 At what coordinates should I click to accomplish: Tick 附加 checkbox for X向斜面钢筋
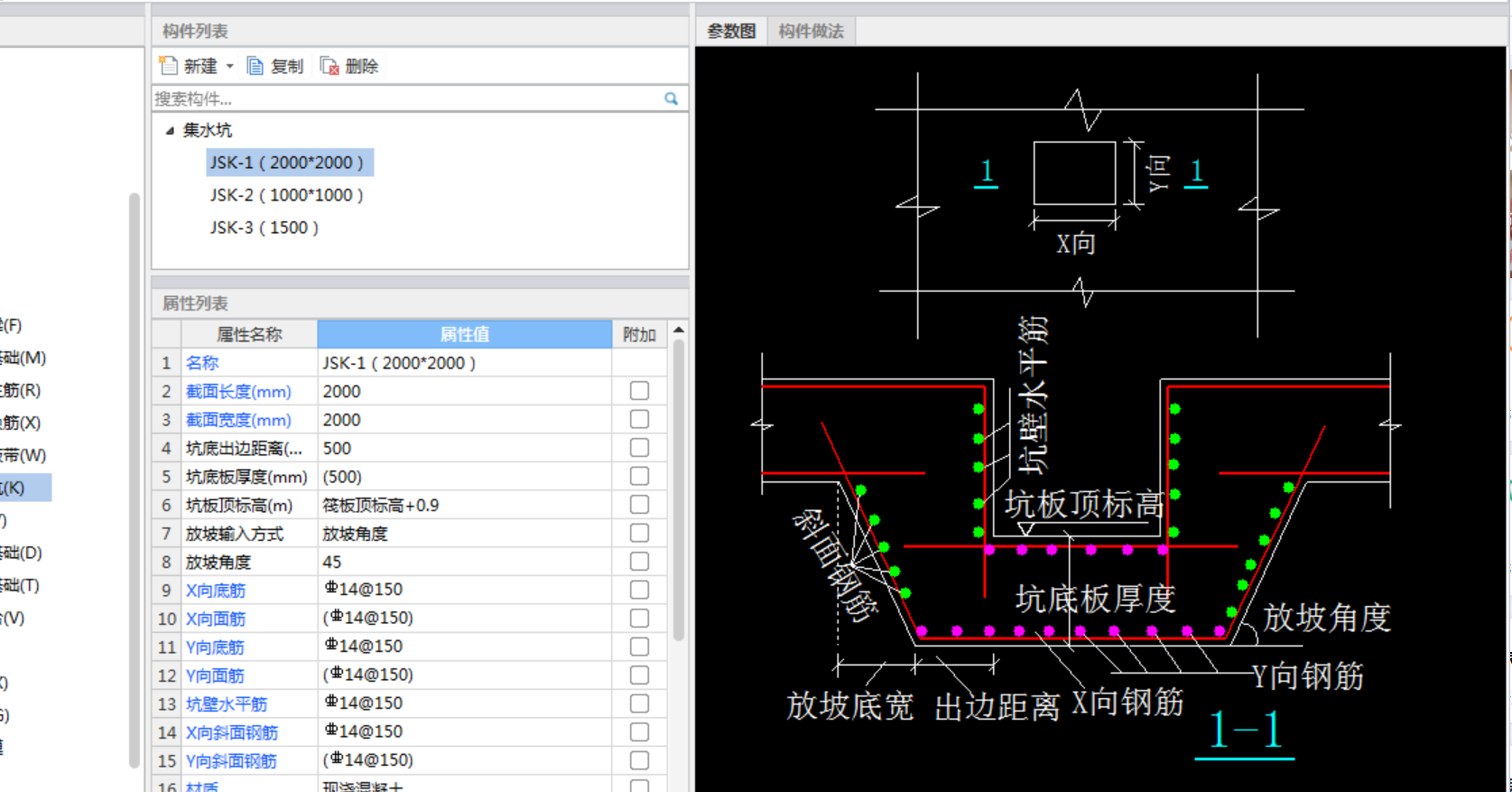(639, 732)
